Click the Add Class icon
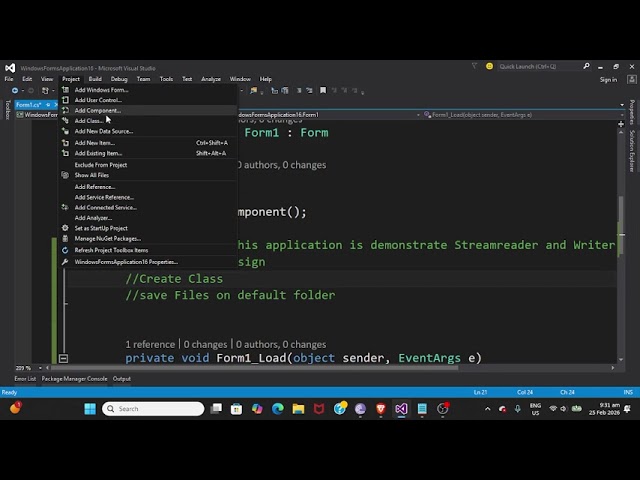This screenshot has height=480, width=640. click(65, 120)
